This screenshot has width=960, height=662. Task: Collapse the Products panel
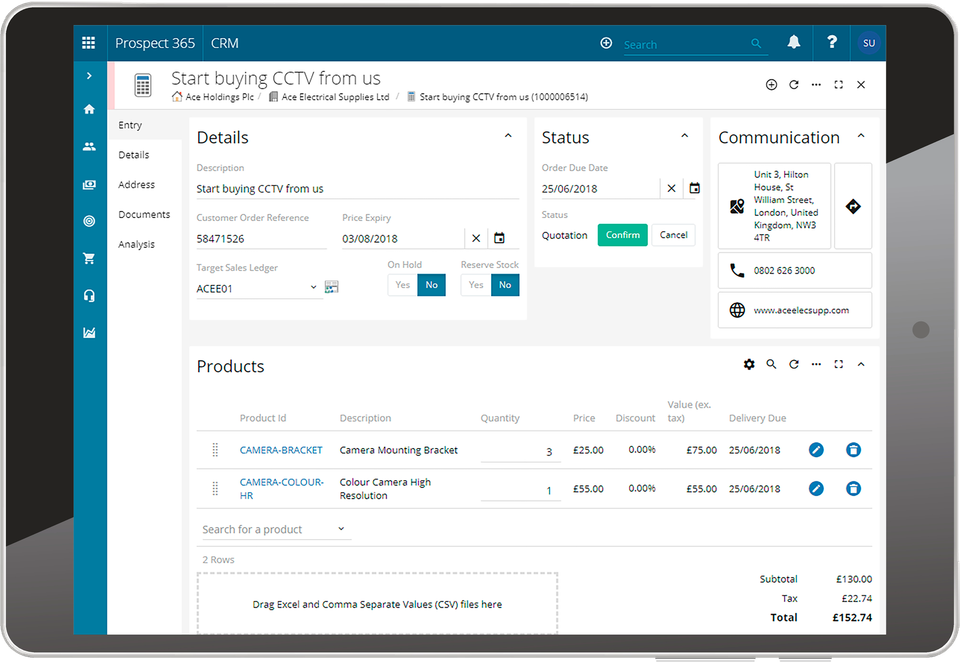coord(861,364)
